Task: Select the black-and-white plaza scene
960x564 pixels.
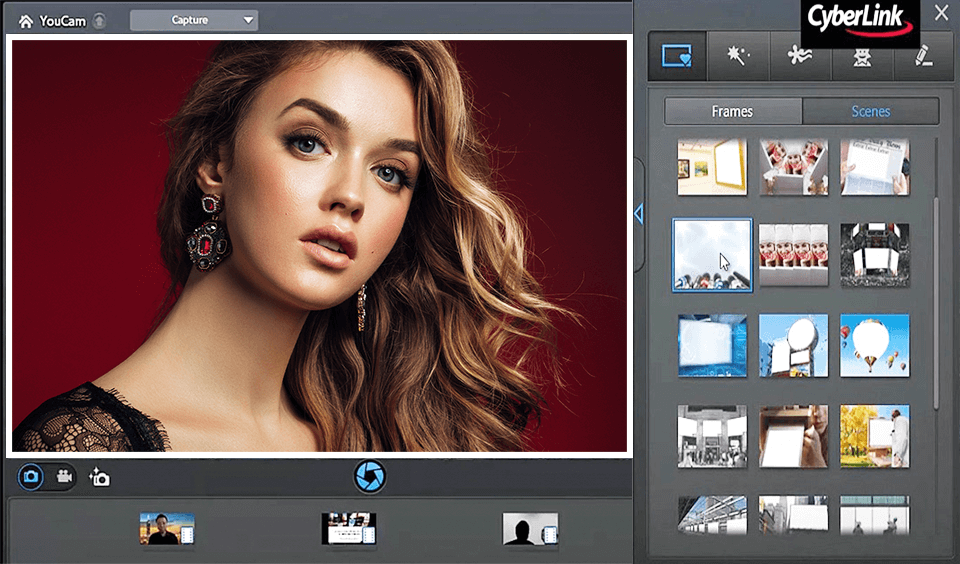Action: 712,436
